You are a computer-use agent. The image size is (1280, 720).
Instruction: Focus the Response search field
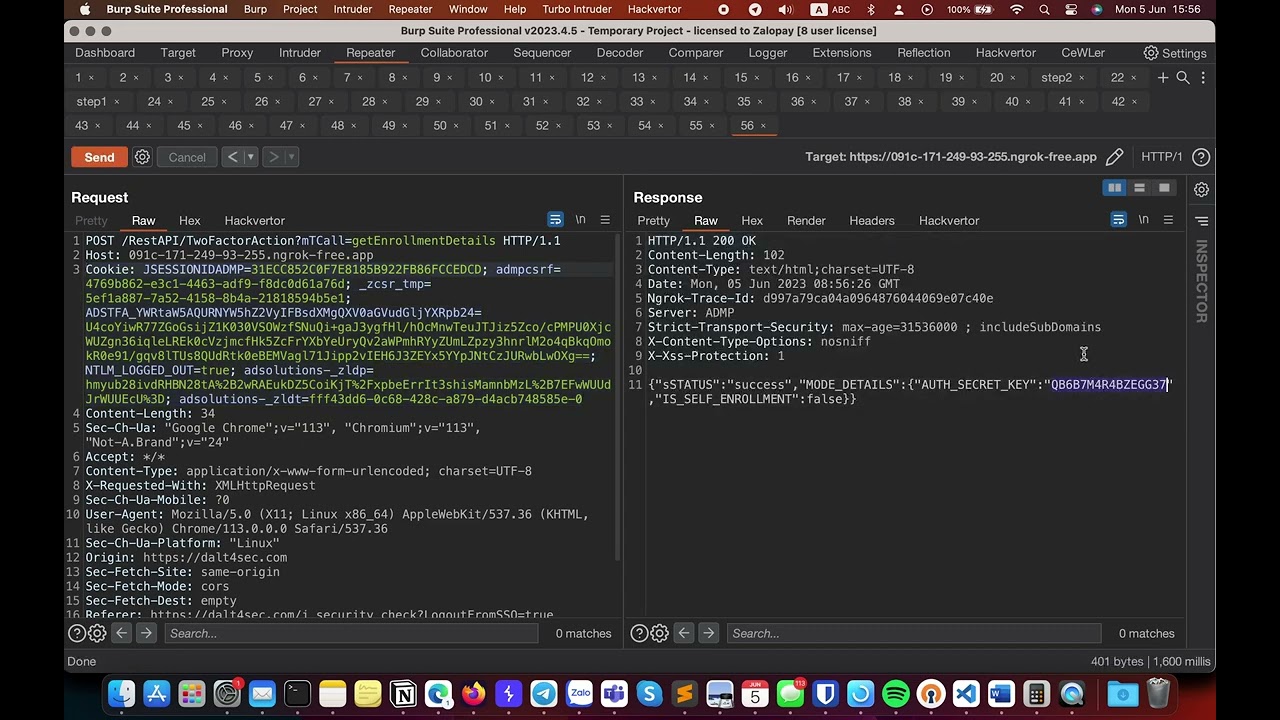click(x=914, y=633)
